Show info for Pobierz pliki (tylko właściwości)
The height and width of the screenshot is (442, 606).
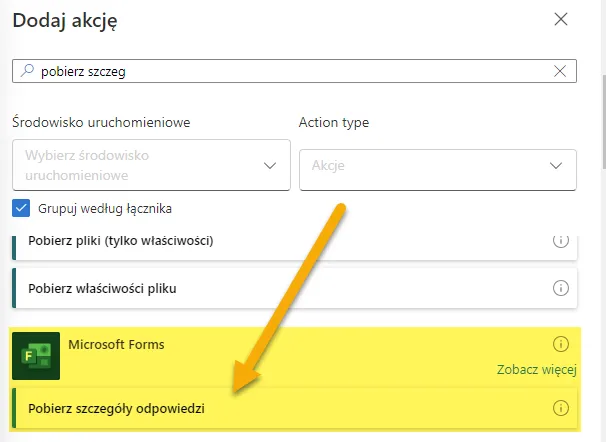(x=560, y=241)
